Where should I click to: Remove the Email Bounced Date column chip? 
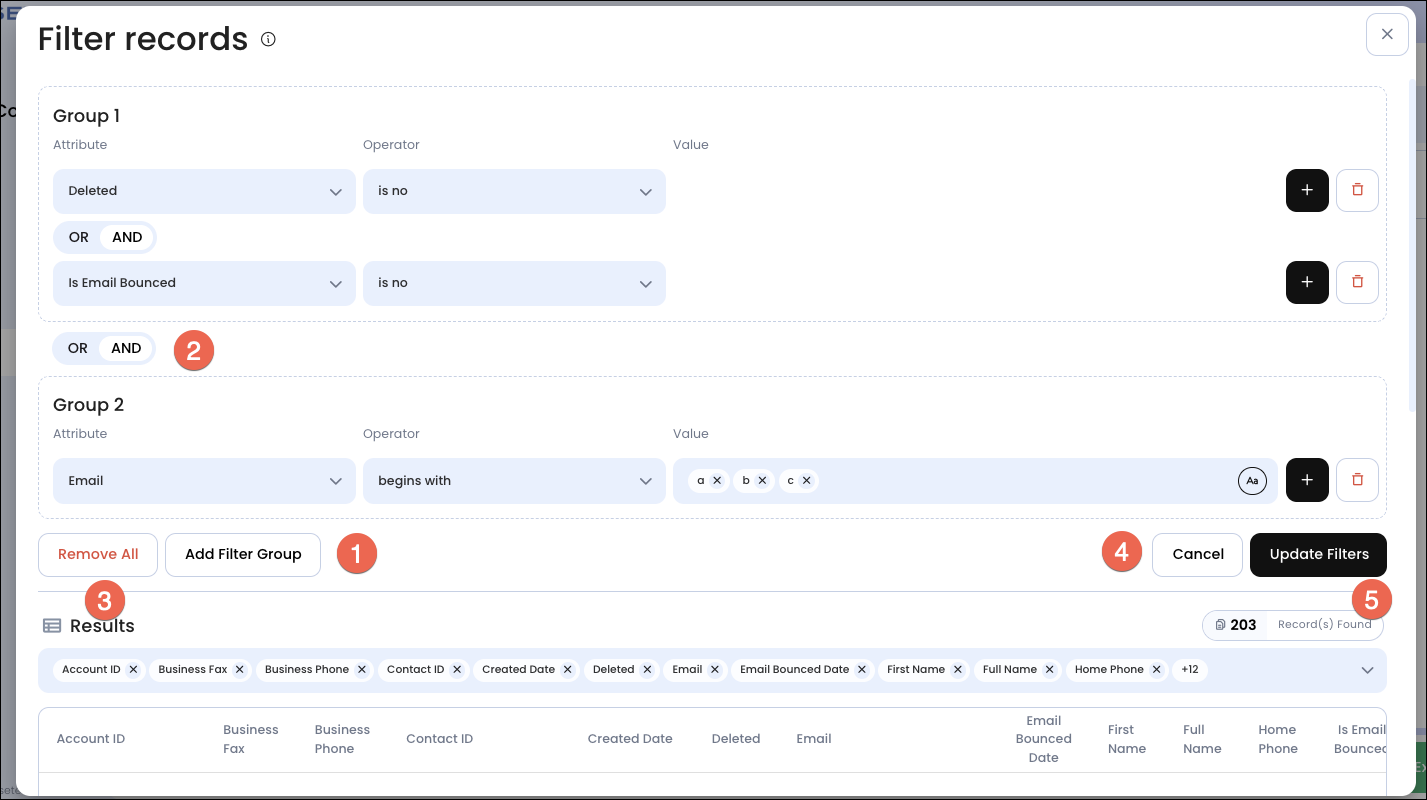click(x=862, y=670)
